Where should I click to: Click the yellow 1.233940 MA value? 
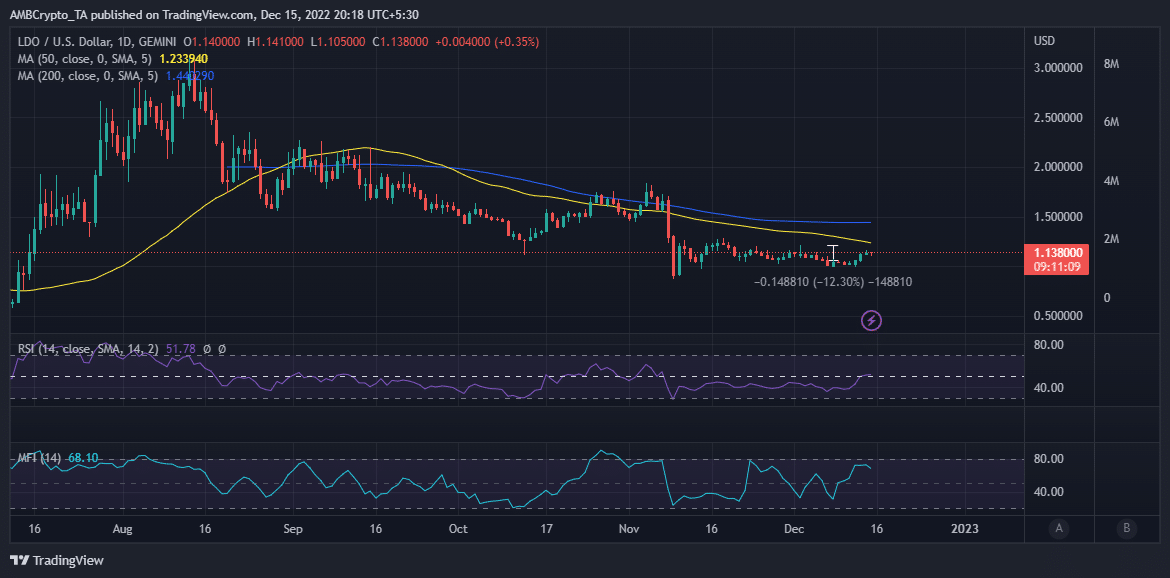pos(184,59)
